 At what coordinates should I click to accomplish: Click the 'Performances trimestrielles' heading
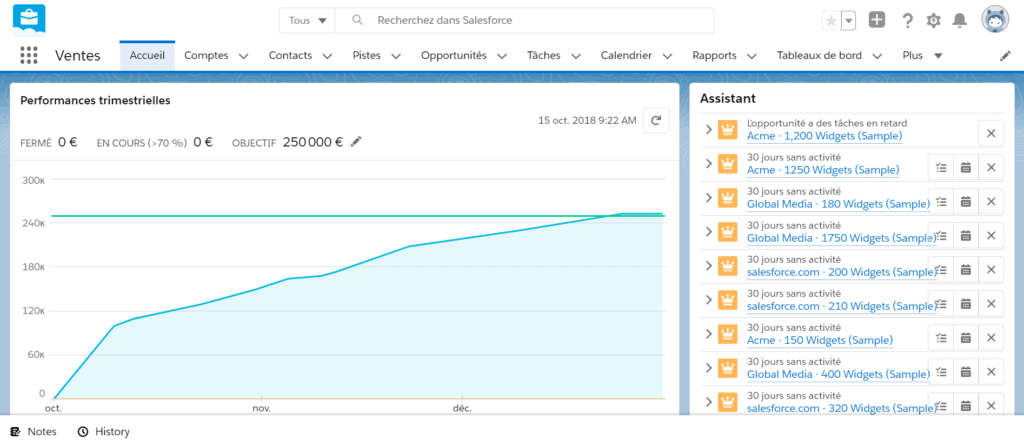pos(95,101)
